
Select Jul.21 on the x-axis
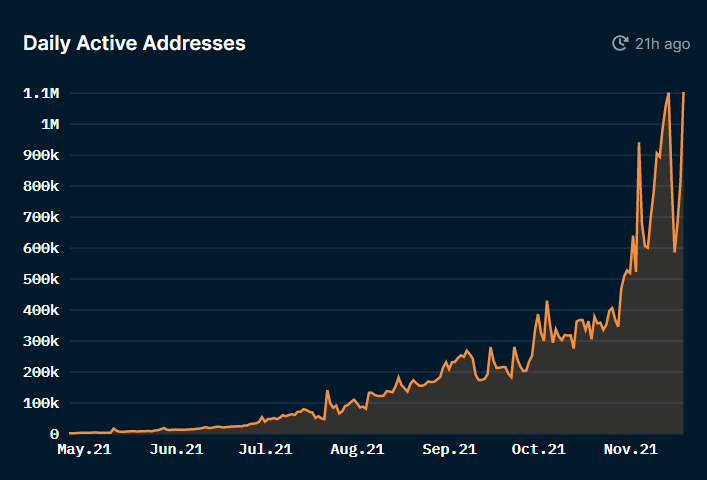[265, 451]
